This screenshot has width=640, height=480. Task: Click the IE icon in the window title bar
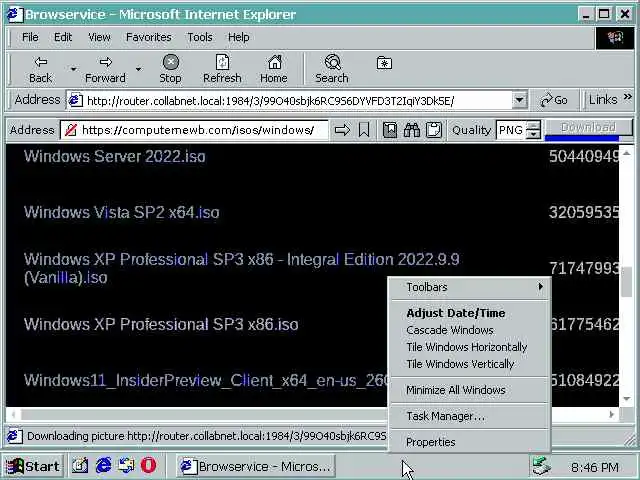pos(15,14)
